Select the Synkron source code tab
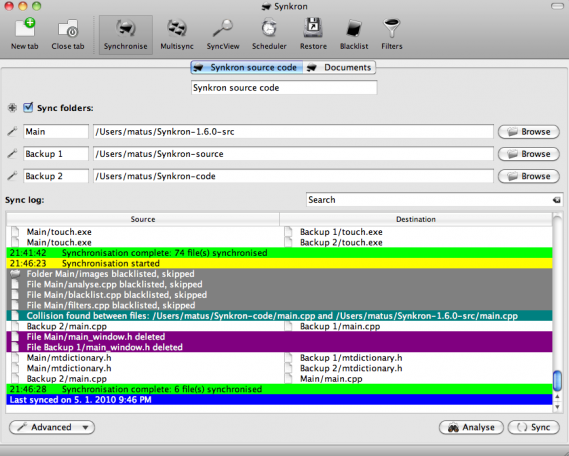This screenshot has height=456, width=569. 247,67
